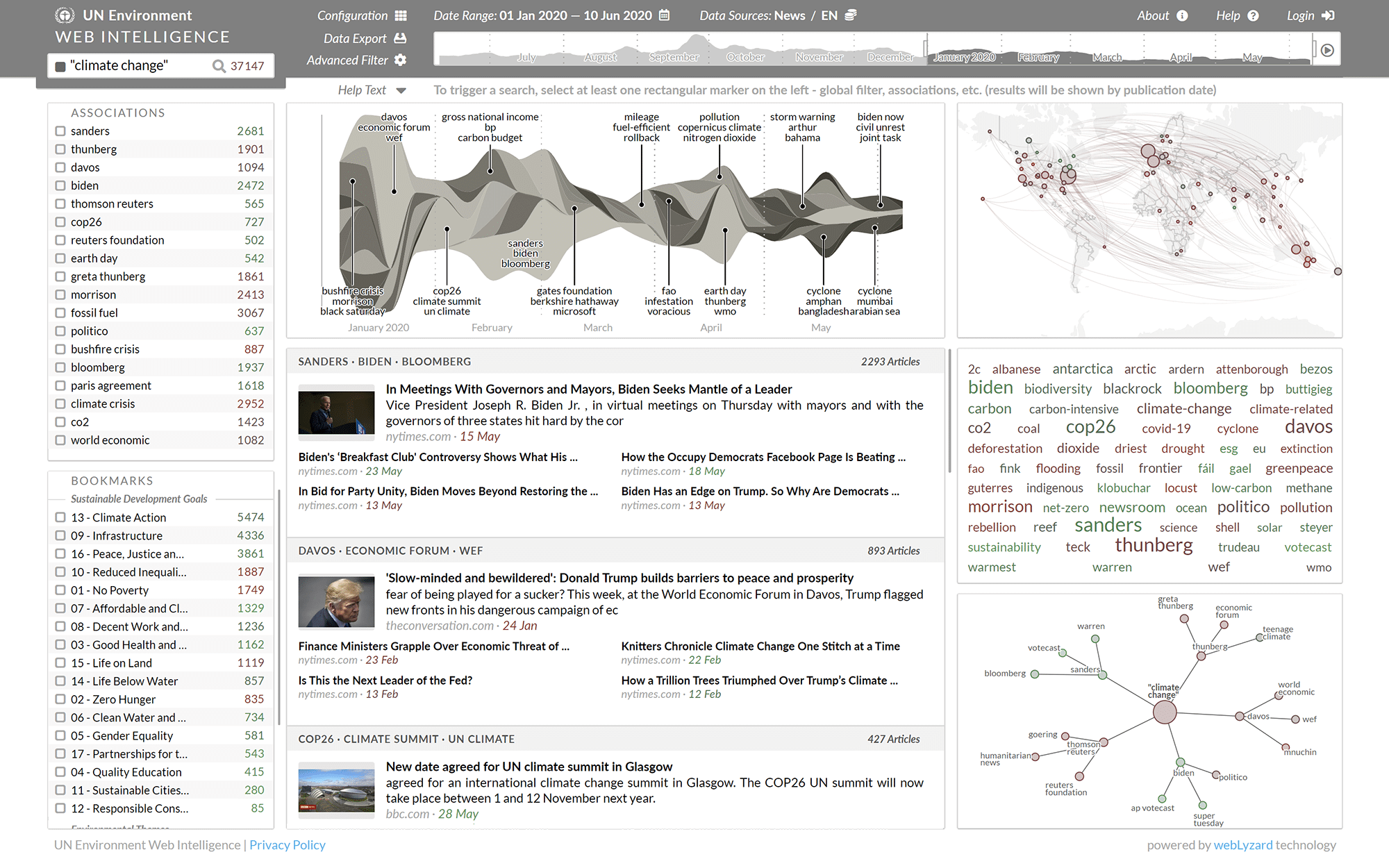Image resolution: width=1389 pixels, height=868 pixels.
Task: Click the Login menu item
Action: tap(1300, 15)
